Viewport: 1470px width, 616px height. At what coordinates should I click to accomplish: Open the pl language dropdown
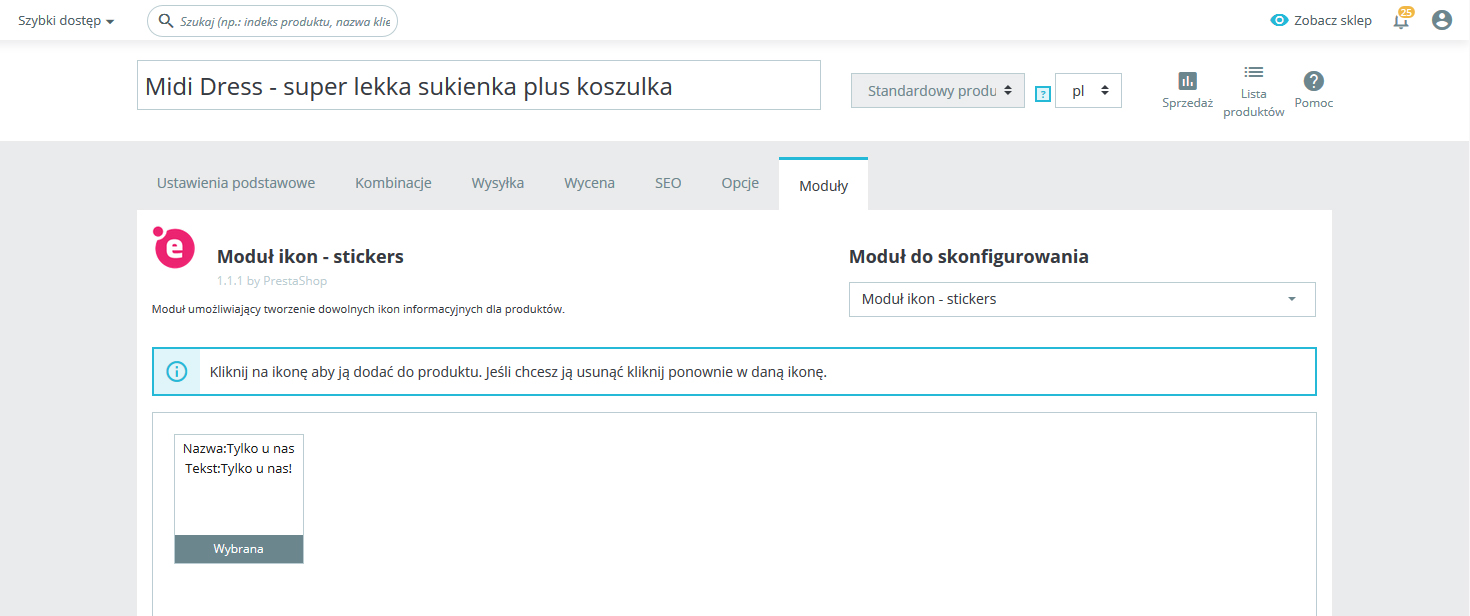[x=1088, y=90]
